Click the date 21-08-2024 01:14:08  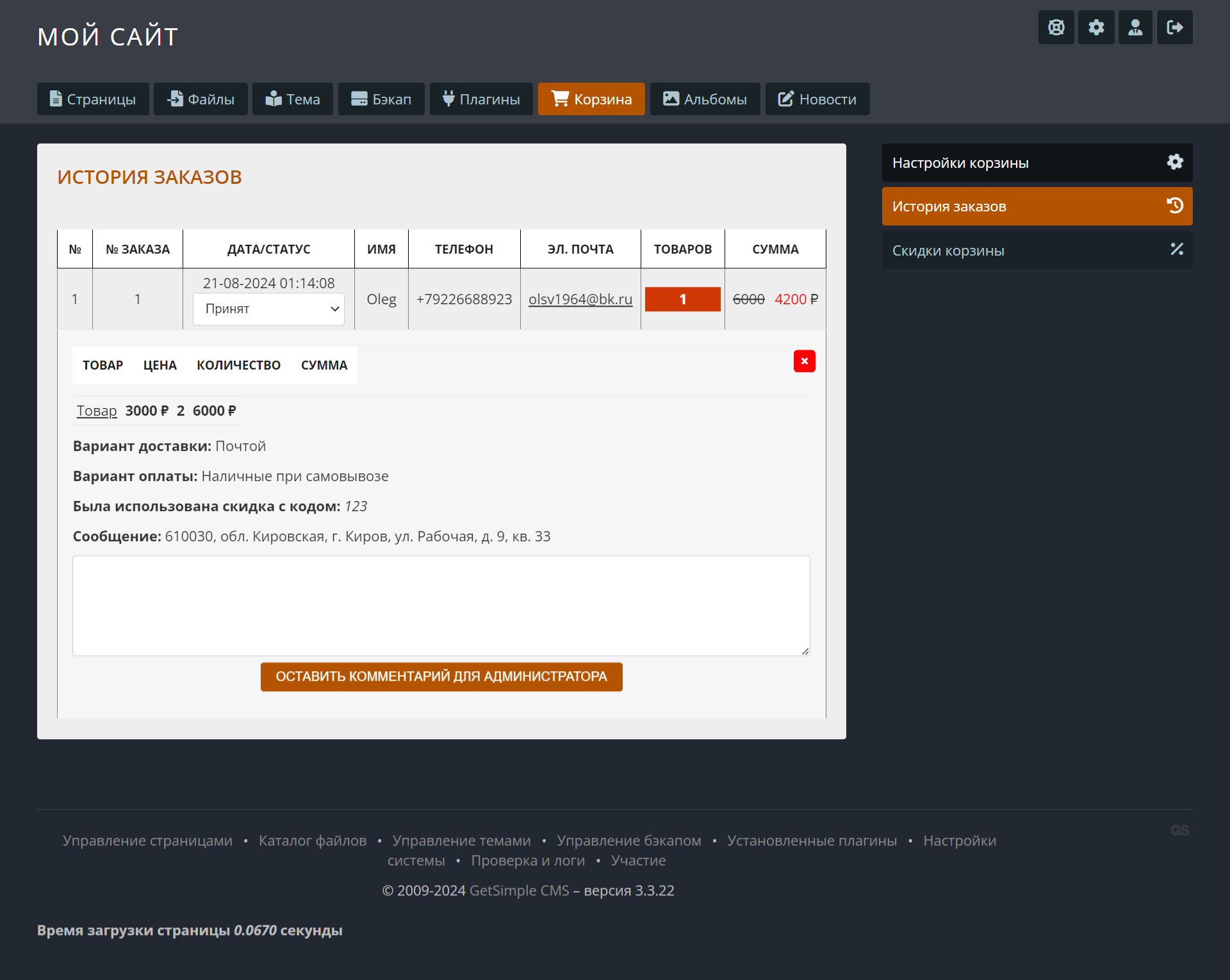pyautogui.click(x=269, y=283)
